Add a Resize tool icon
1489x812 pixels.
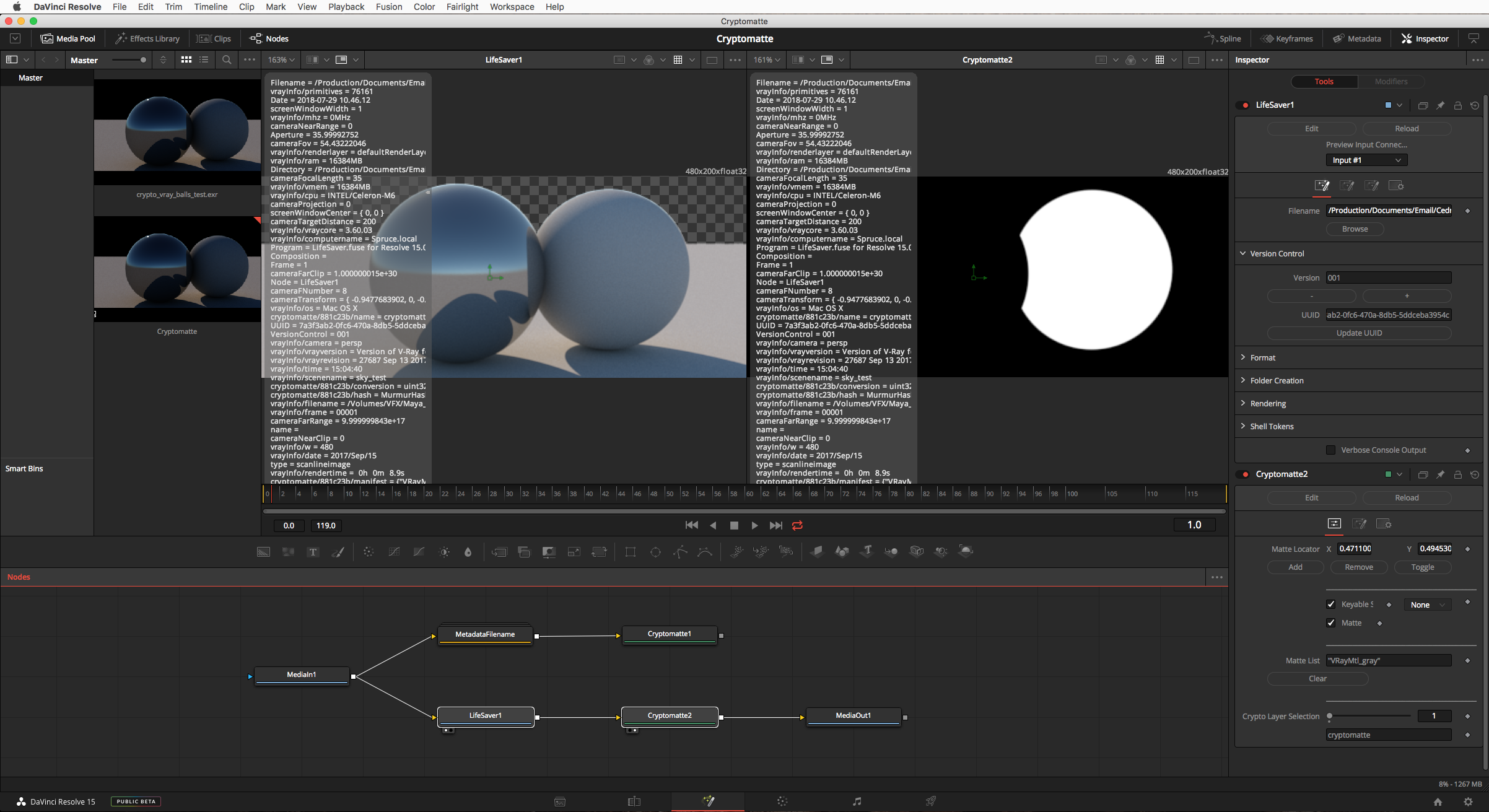[574, 551]
